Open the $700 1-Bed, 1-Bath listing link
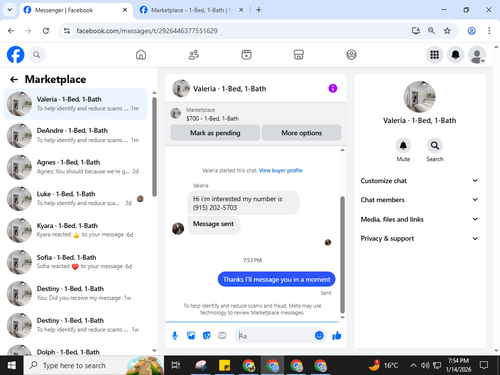Image resolution: width=500 pixels, height=375 pixels. pos(212,118)
